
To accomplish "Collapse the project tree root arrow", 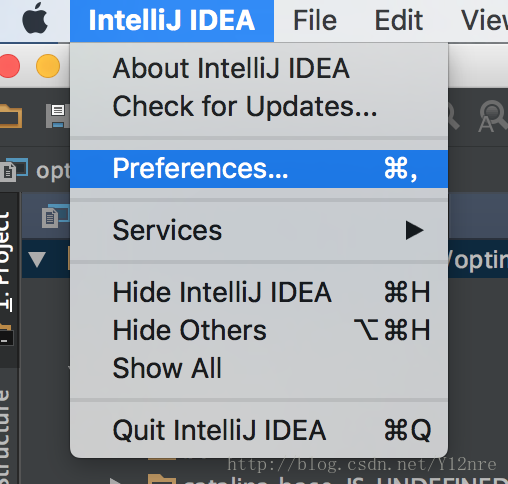I will click(x=37, y=259).
